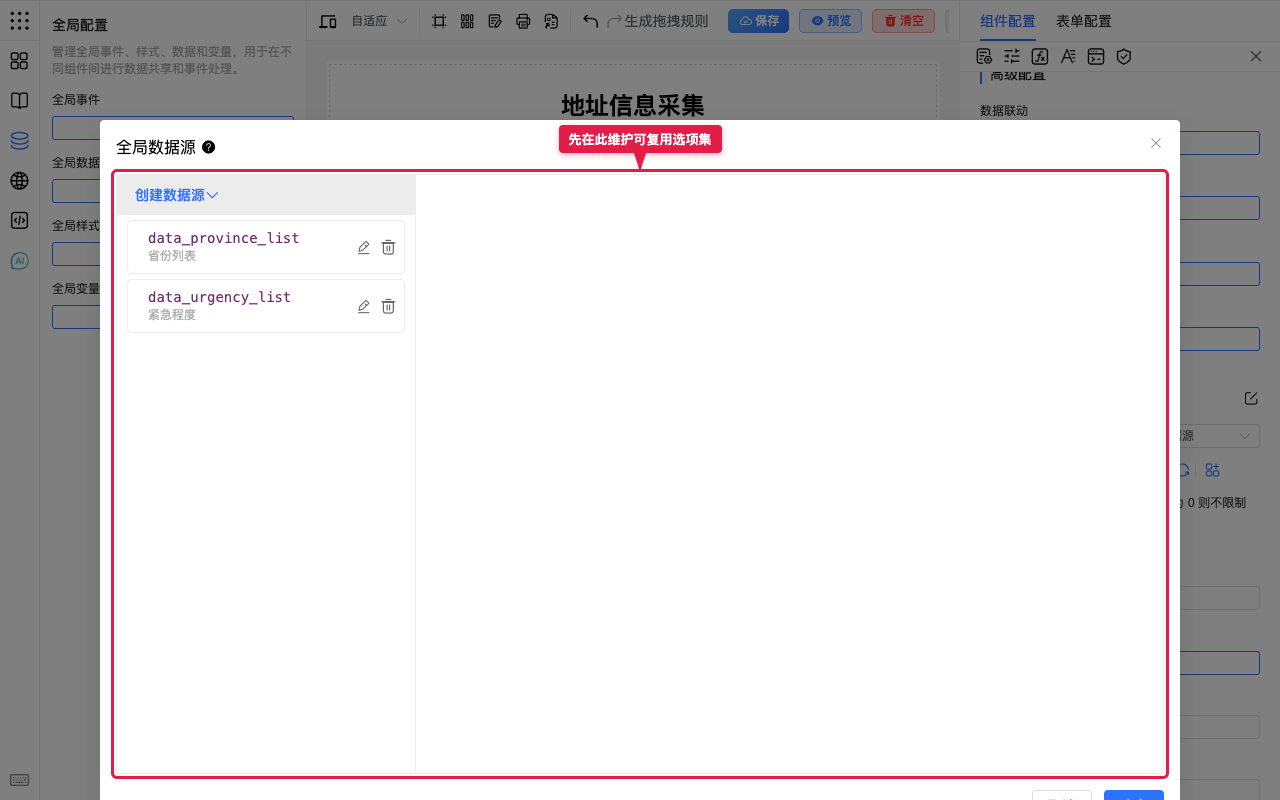
Task: Click 生成拖拽规则 in toolbar
Action: (666, 21)
